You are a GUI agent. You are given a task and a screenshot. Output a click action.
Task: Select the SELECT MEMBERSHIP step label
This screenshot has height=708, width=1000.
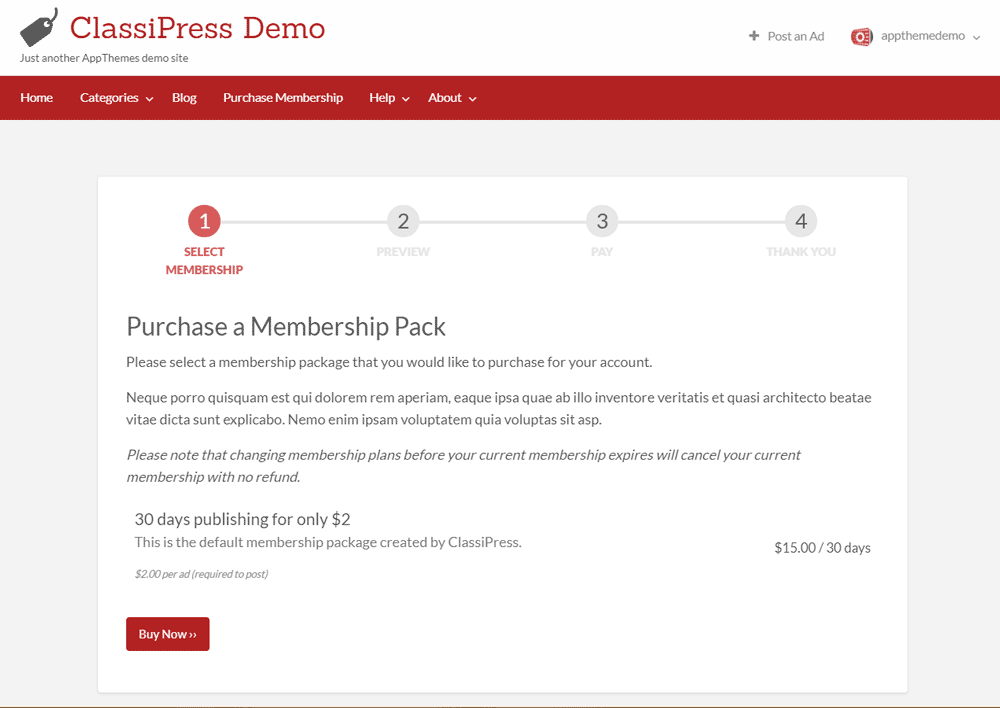pyautogui.click(x=204, y=261)
